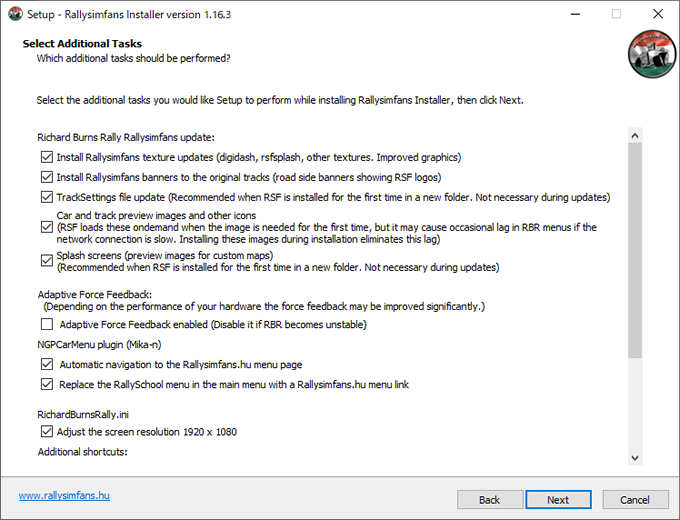
Task: Enable Adaptive Force Feedback checkbox
Action: tap(47, 324)
